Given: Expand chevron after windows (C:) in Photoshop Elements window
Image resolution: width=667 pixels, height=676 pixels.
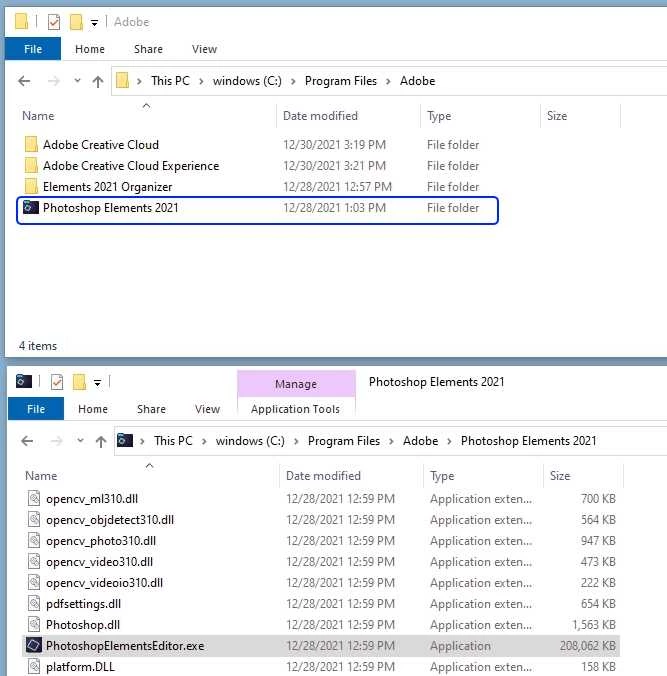Looking at the screenshot, I should pyautogui.click(x=296, y=441).
